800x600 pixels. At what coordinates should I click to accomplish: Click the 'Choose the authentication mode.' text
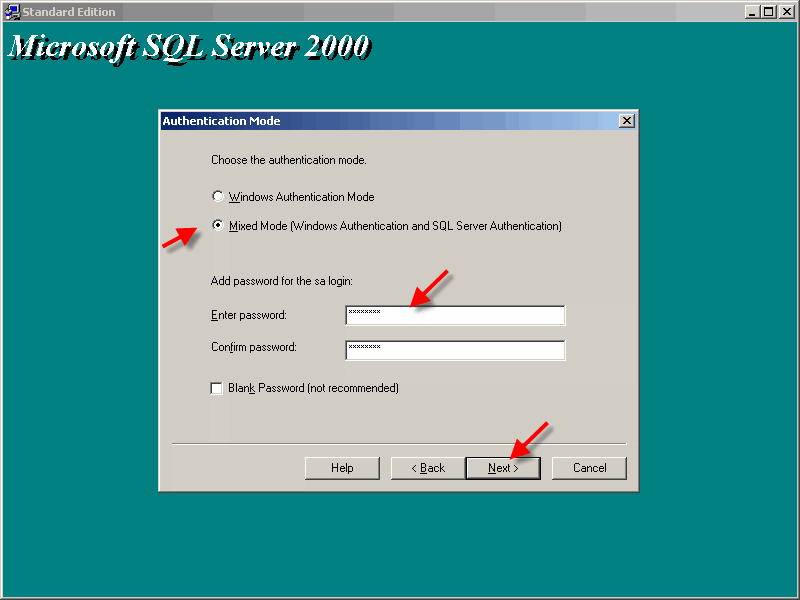[x=289, y=160]
